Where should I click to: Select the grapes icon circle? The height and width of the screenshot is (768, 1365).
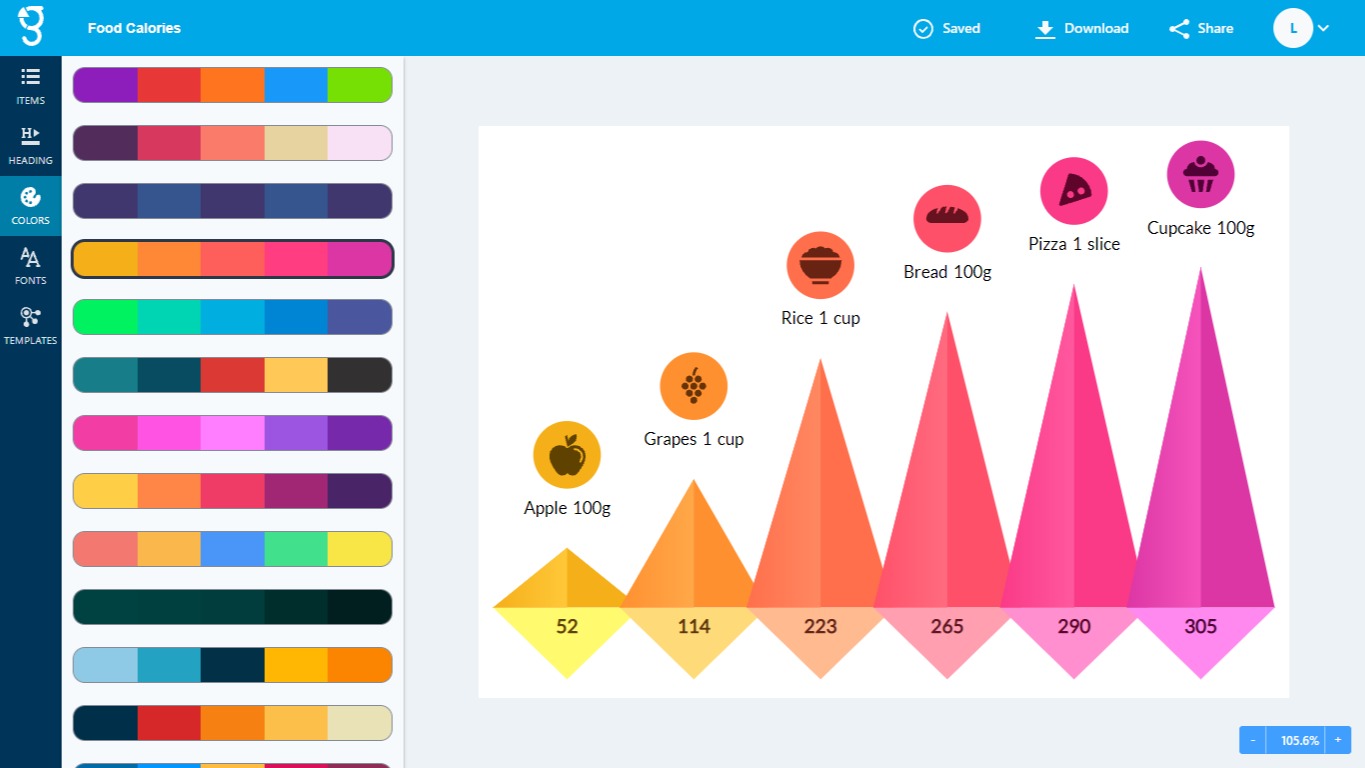pos(694,386)
